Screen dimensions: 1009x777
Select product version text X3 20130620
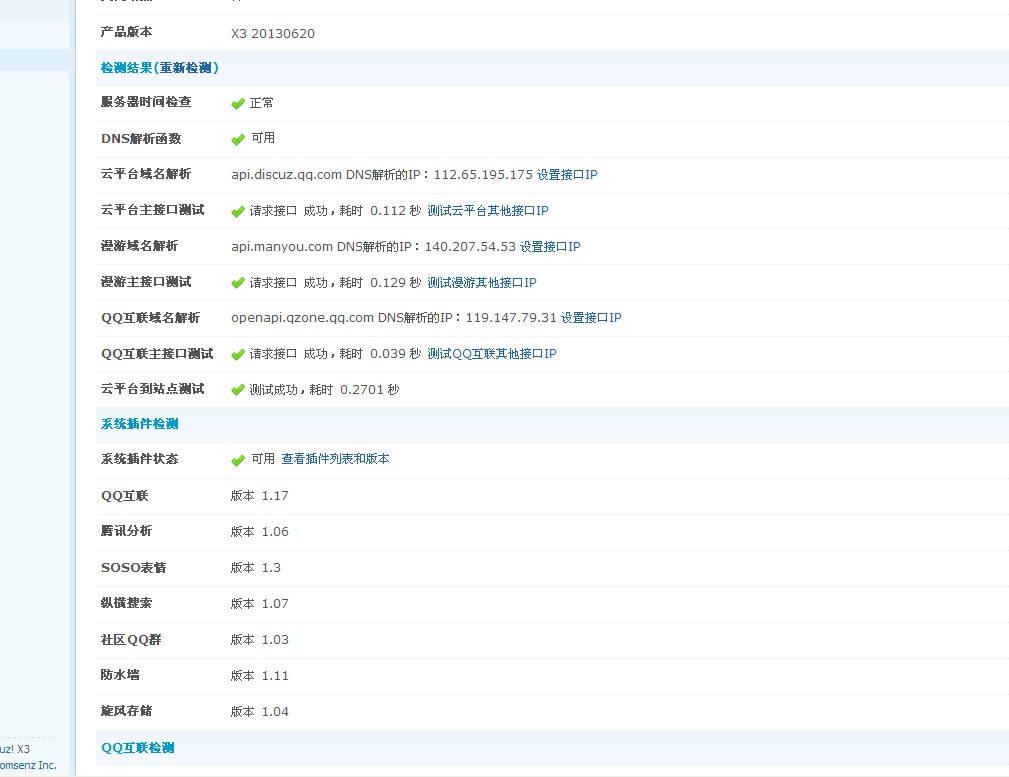(x=273, y=33)
